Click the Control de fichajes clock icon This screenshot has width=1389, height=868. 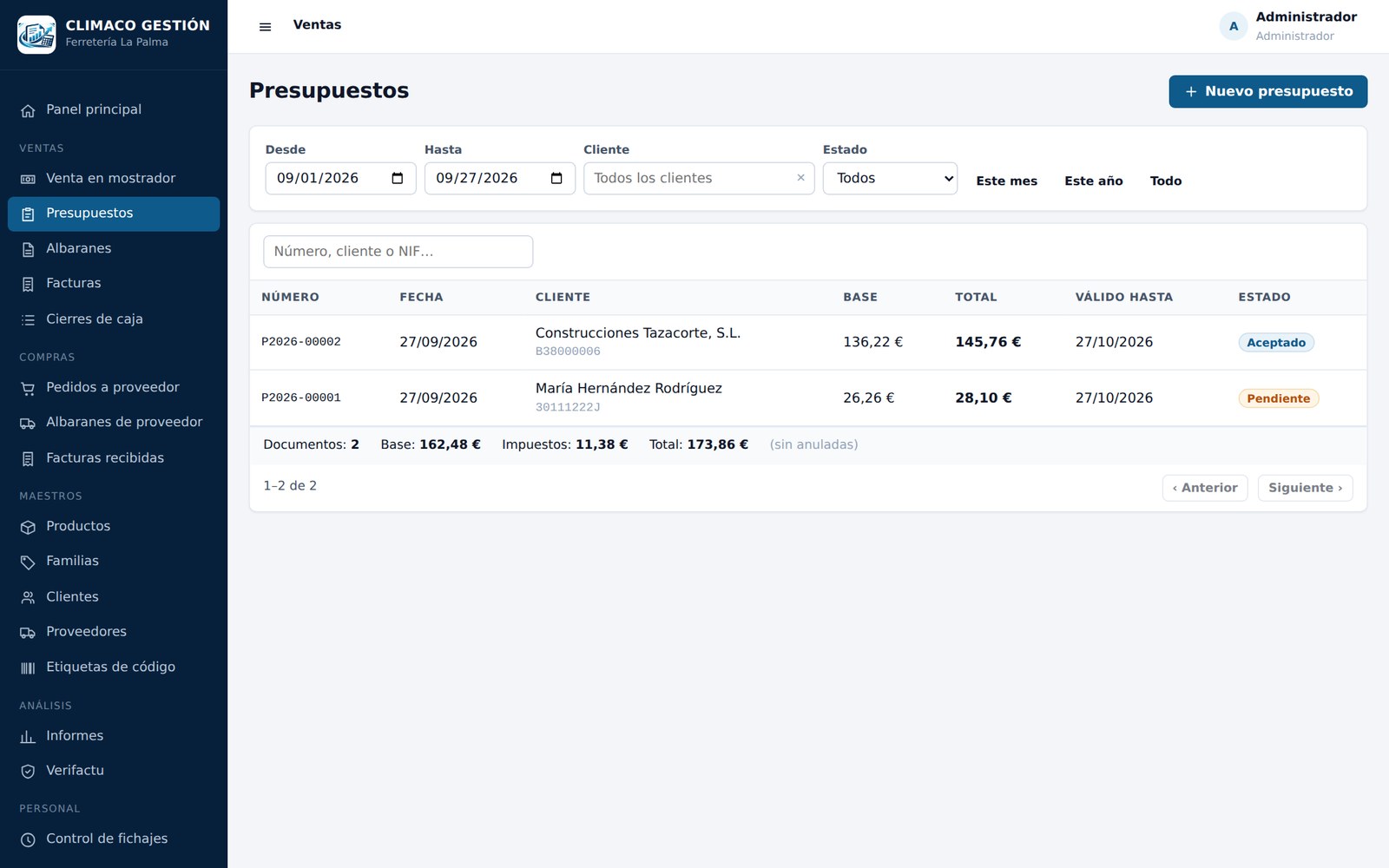(x=28, y=839)
